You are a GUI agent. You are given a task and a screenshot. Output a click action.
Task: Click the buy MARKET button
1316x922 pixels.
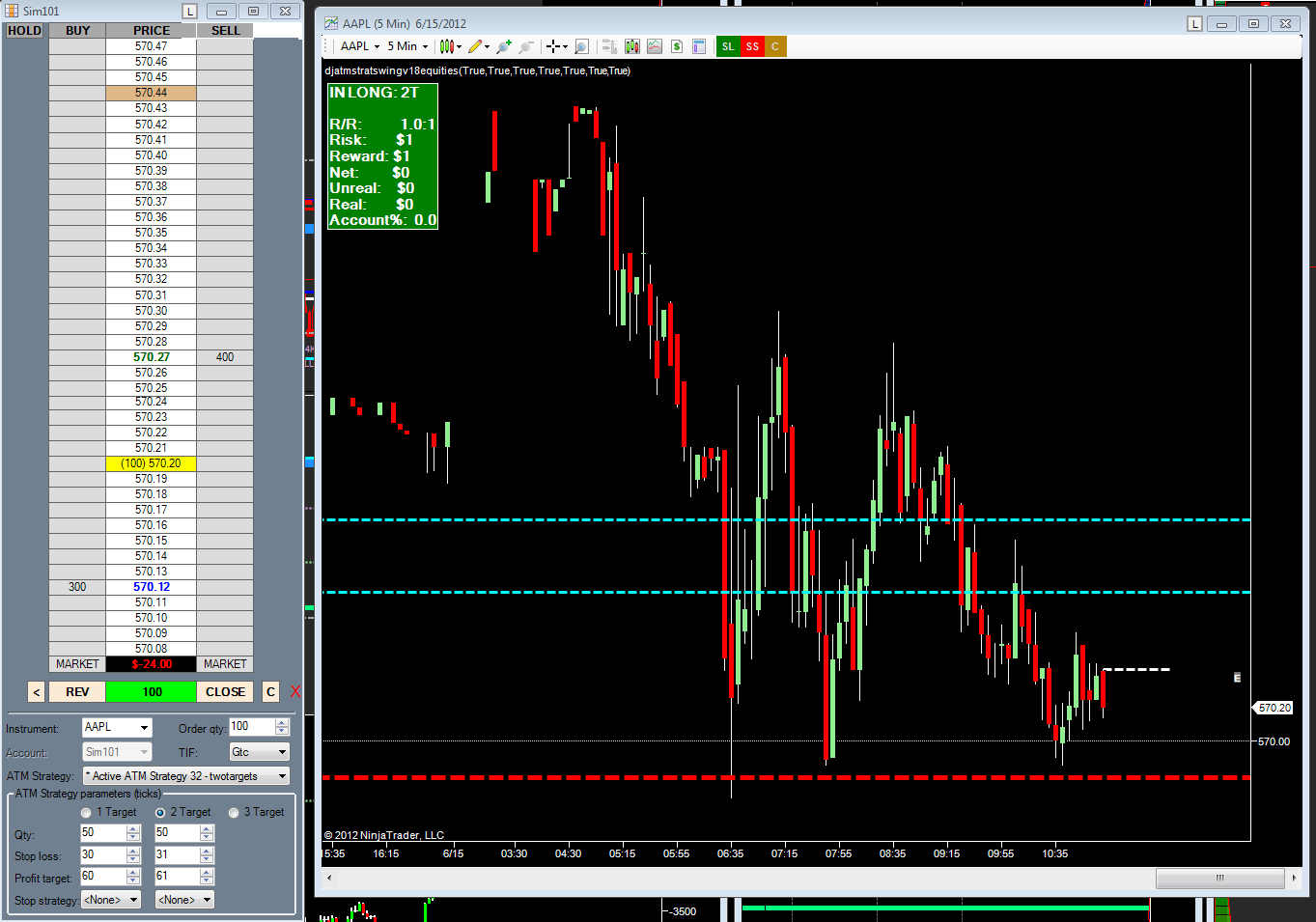tap(77, 664)
